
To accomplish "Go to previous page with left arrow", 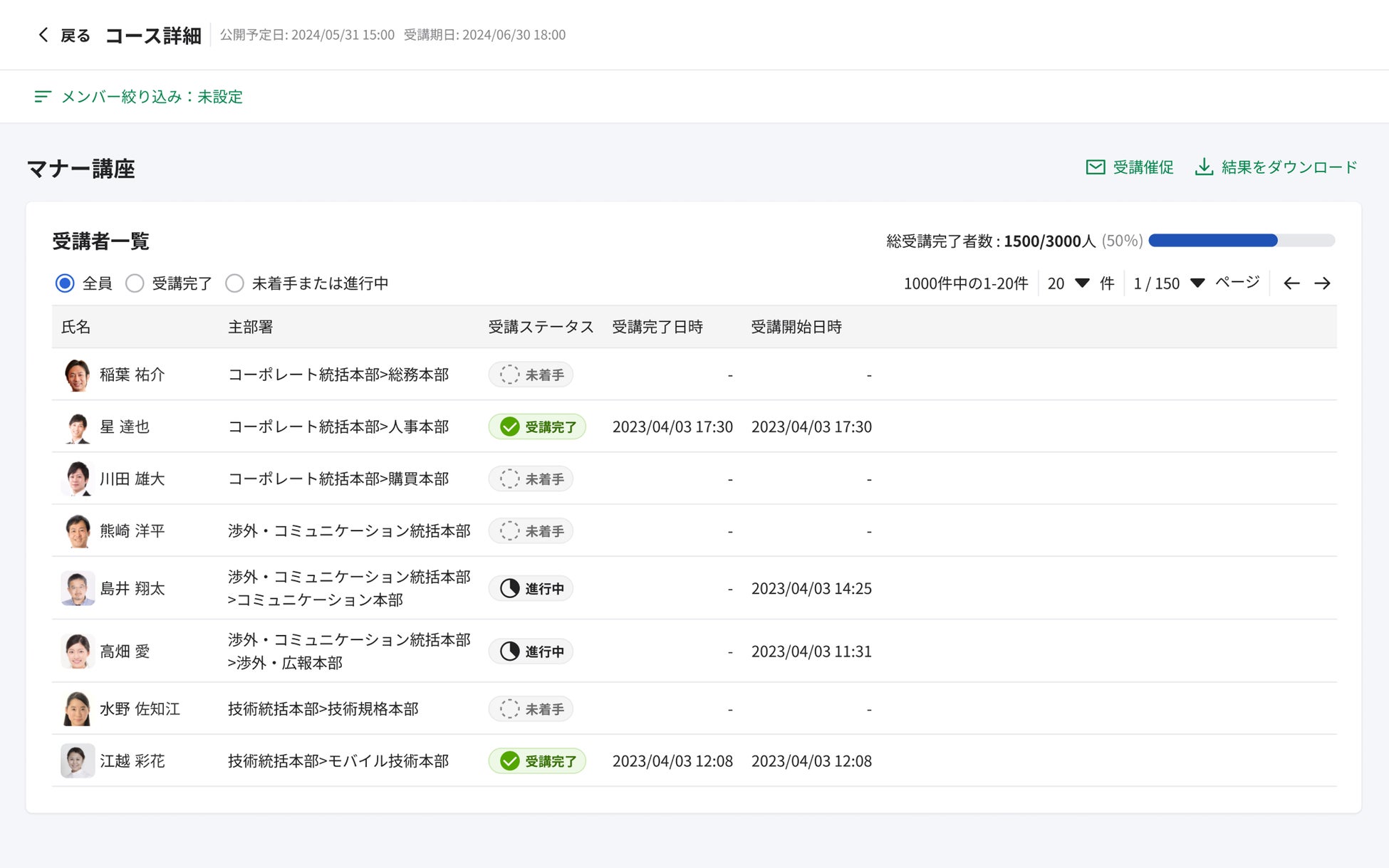I will (1291, 283).
